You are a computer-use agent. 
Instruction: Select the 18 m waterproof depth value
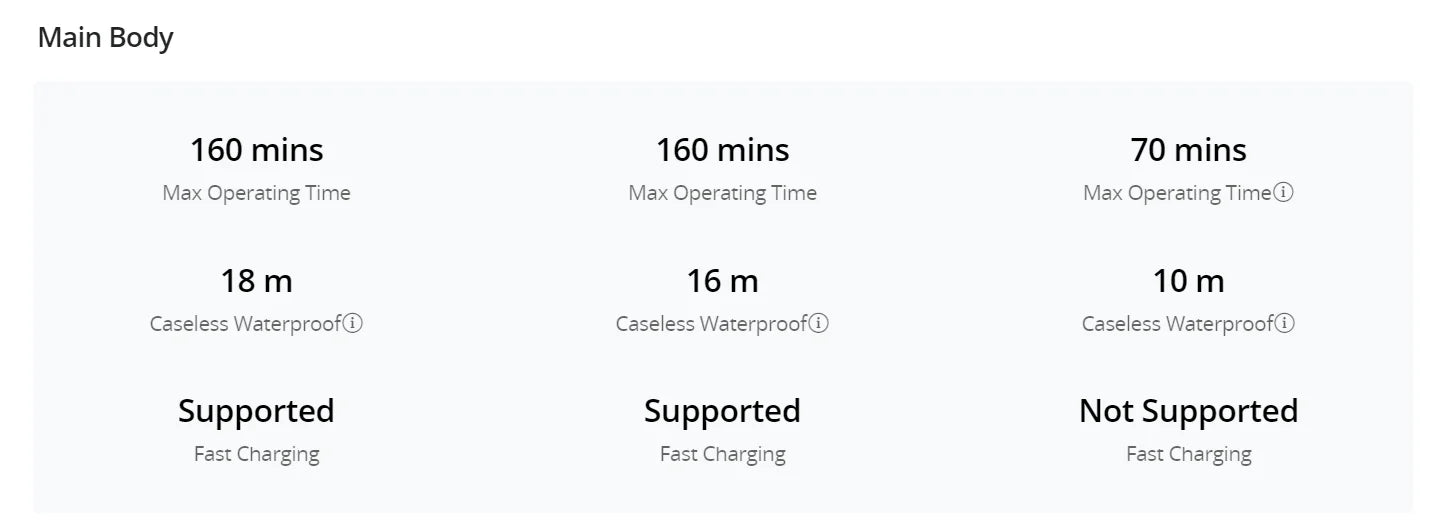pos(257,281)
